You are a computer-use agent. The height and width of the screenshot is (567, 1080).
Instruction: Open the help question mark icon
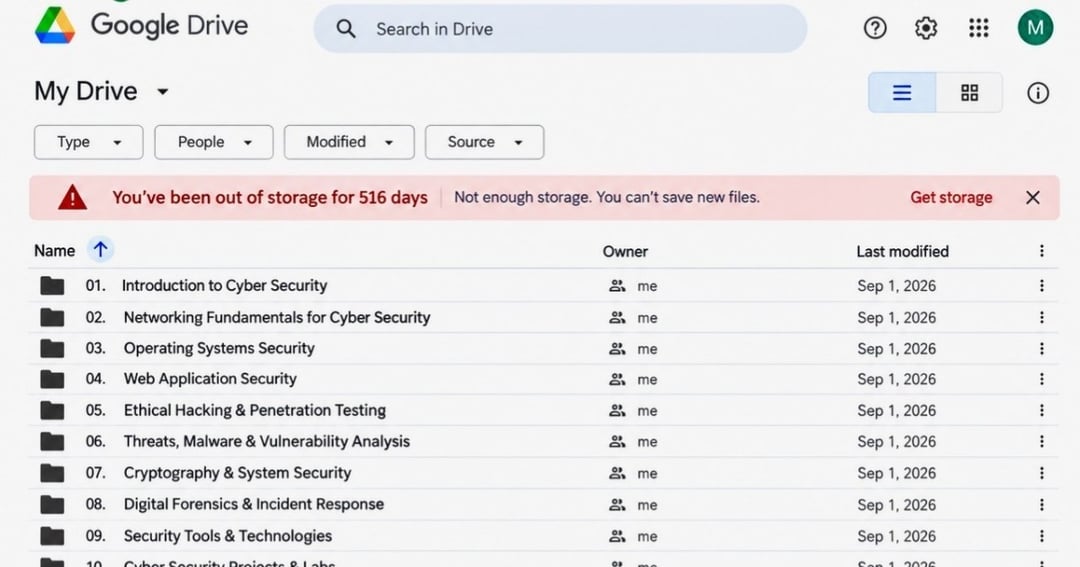point(875,28)
